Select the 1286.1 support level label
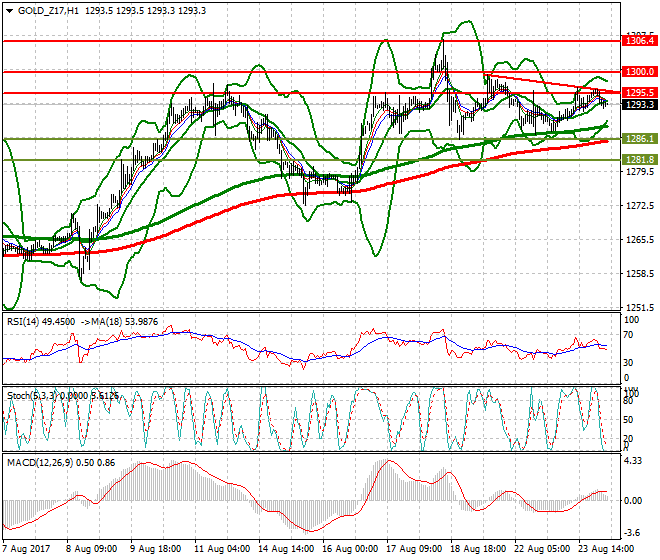The height and width of the screenshot is (560, 660). tap(639, 139)
